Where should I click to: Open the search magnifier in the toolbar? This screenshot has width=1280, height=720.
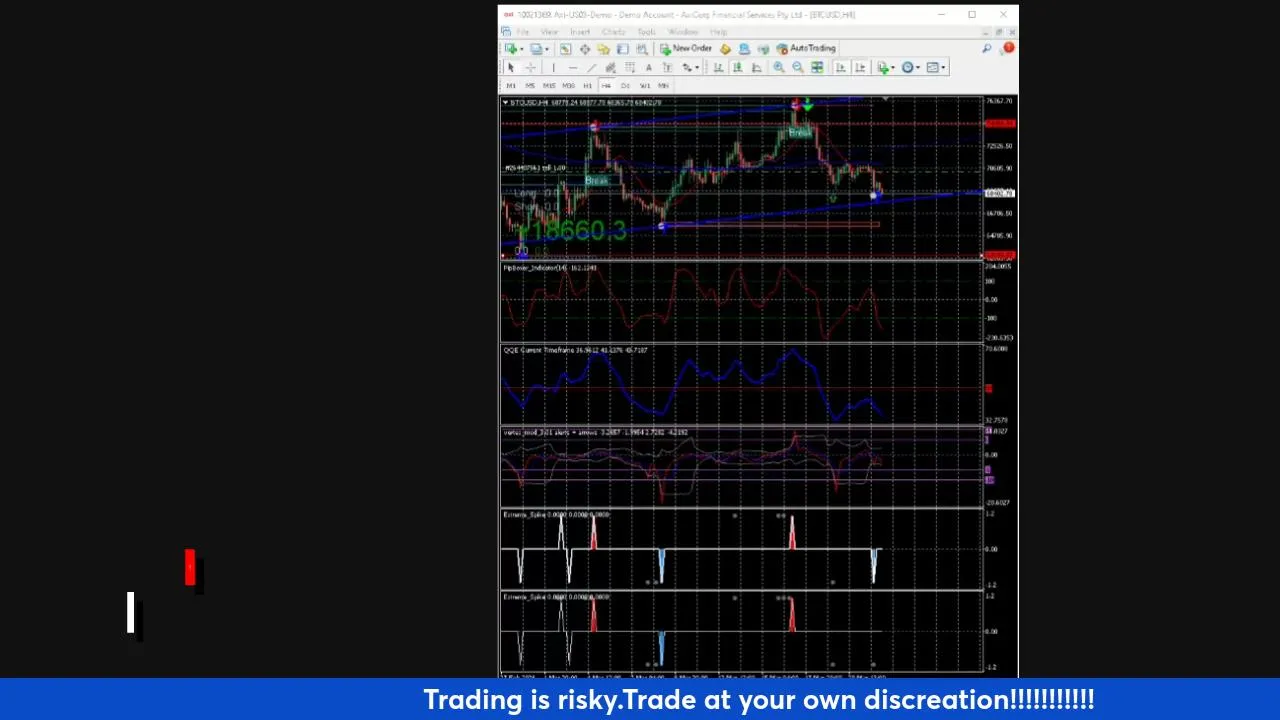click(987, 48)
